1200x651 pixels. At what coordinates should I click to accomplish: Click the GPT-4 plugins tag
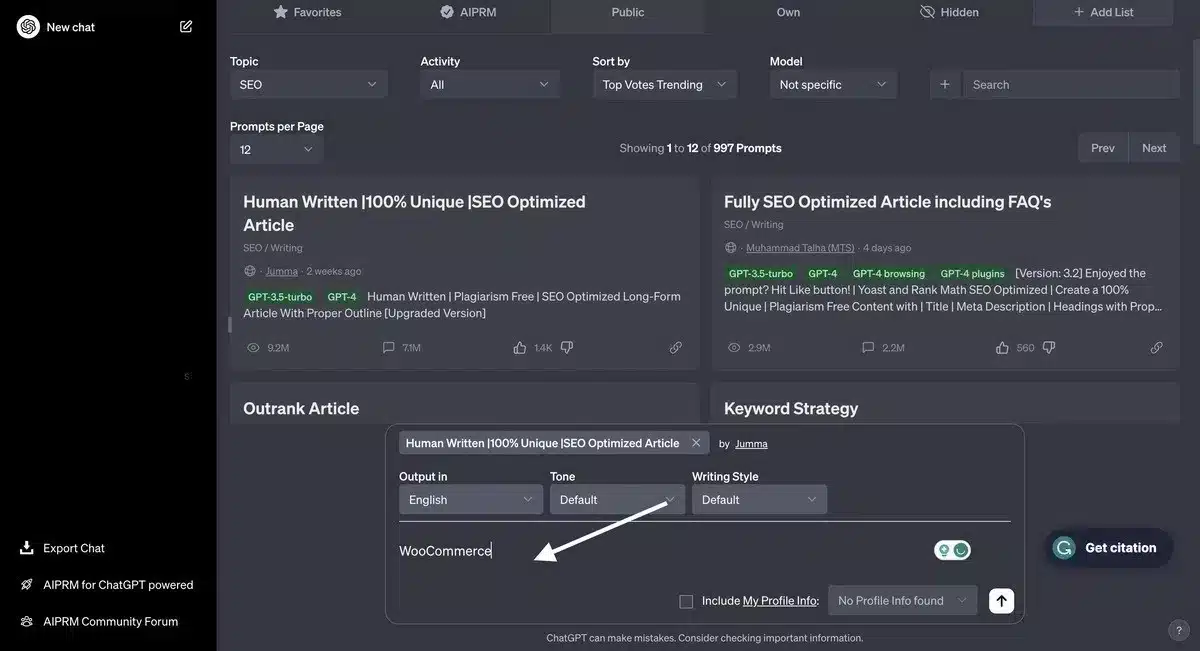973,273
